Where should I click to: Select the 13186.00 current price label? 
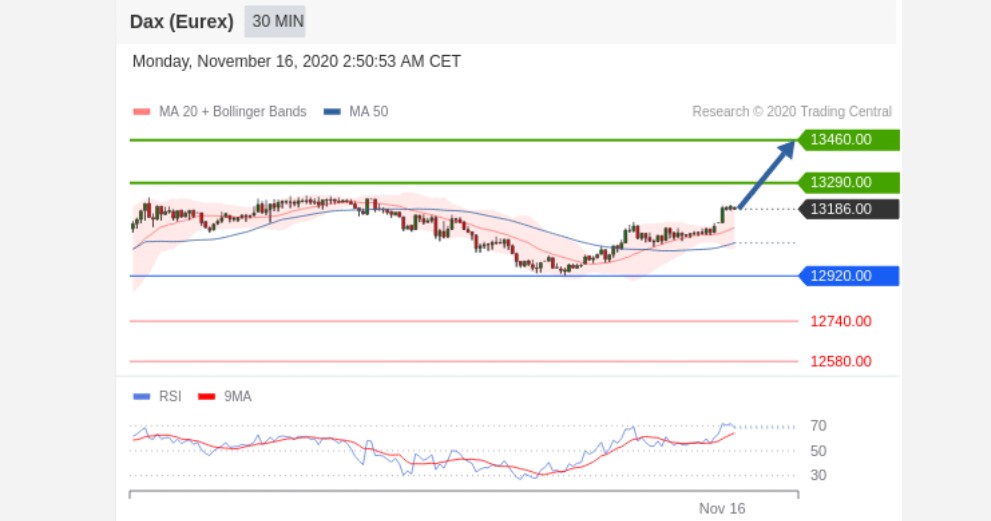(848, 209)
